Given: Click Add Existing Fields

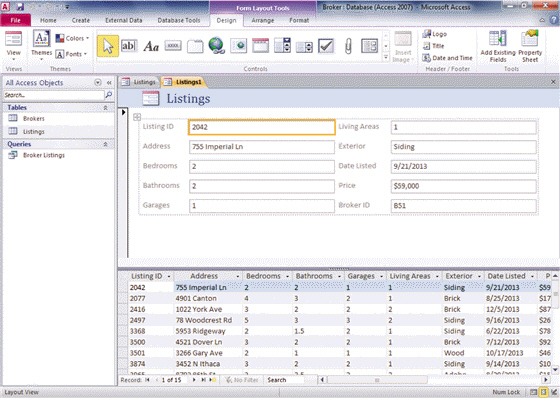Looking at the screenshot, I should coord(498,46).
